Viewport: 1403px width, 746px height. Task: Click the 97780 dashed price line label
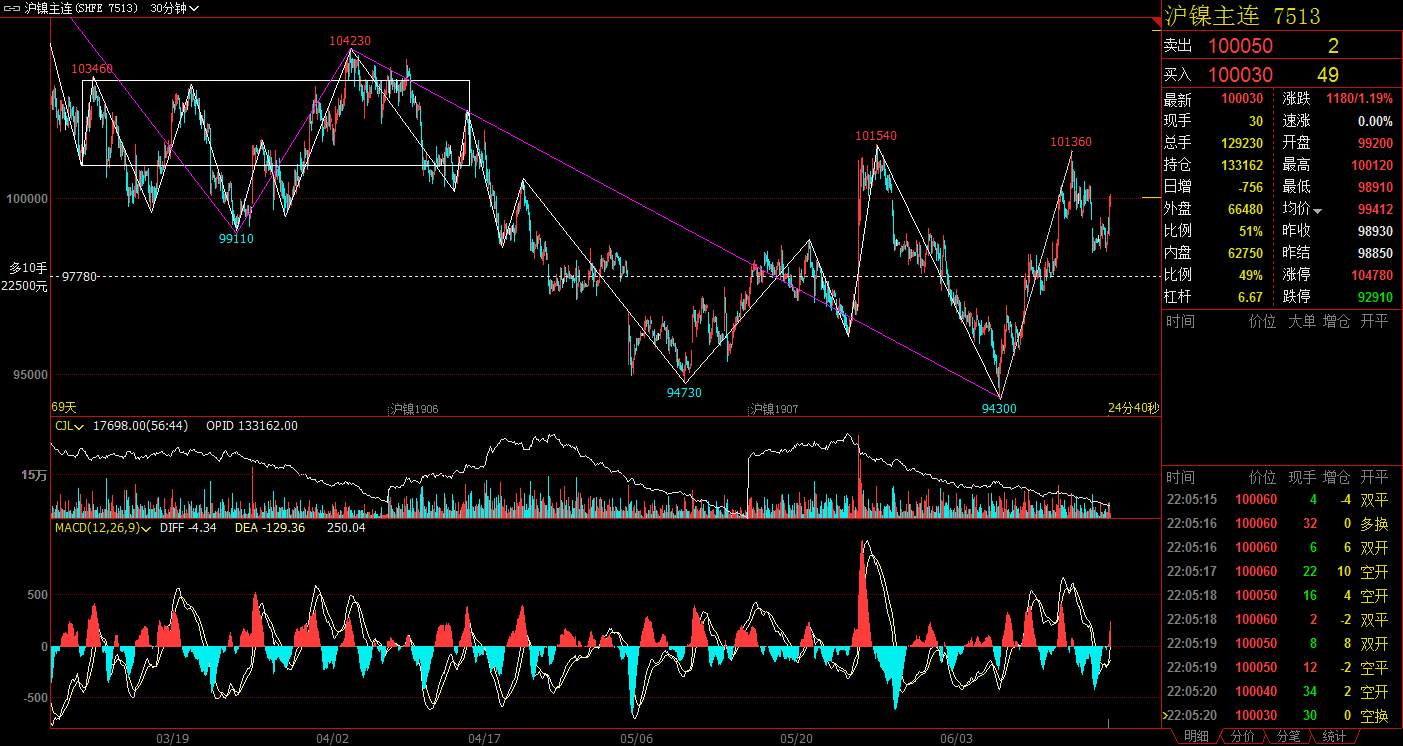(79, 276)
